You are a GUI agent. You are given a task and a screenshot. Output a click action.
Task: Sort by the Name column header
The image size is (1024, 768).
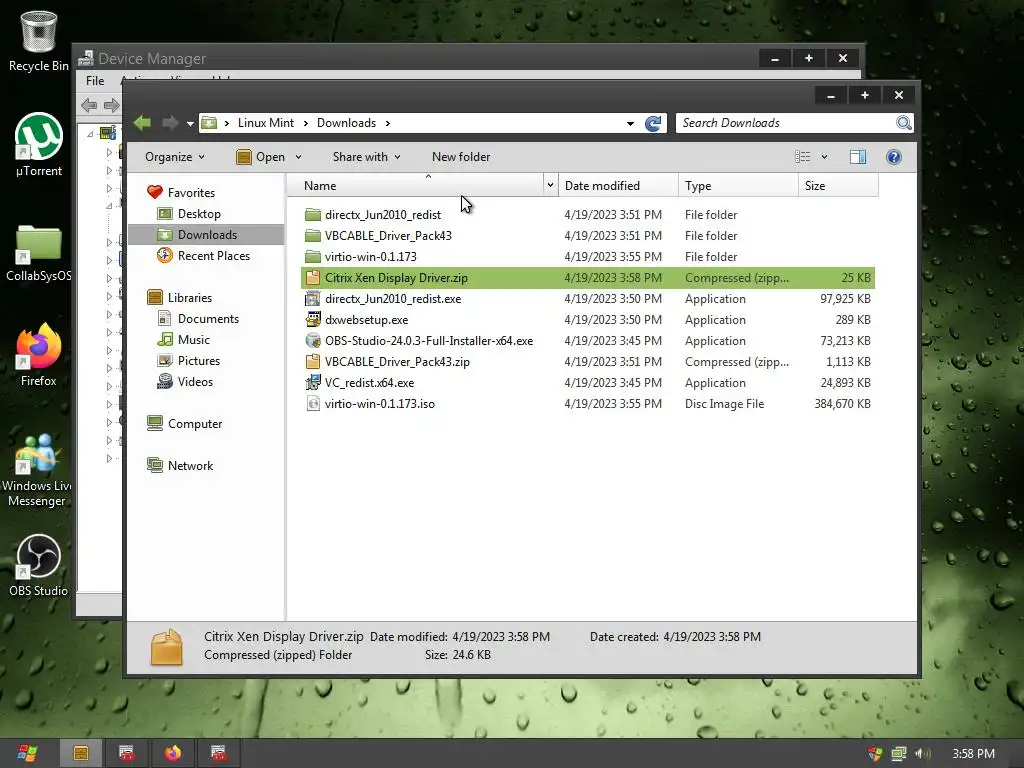415,185
